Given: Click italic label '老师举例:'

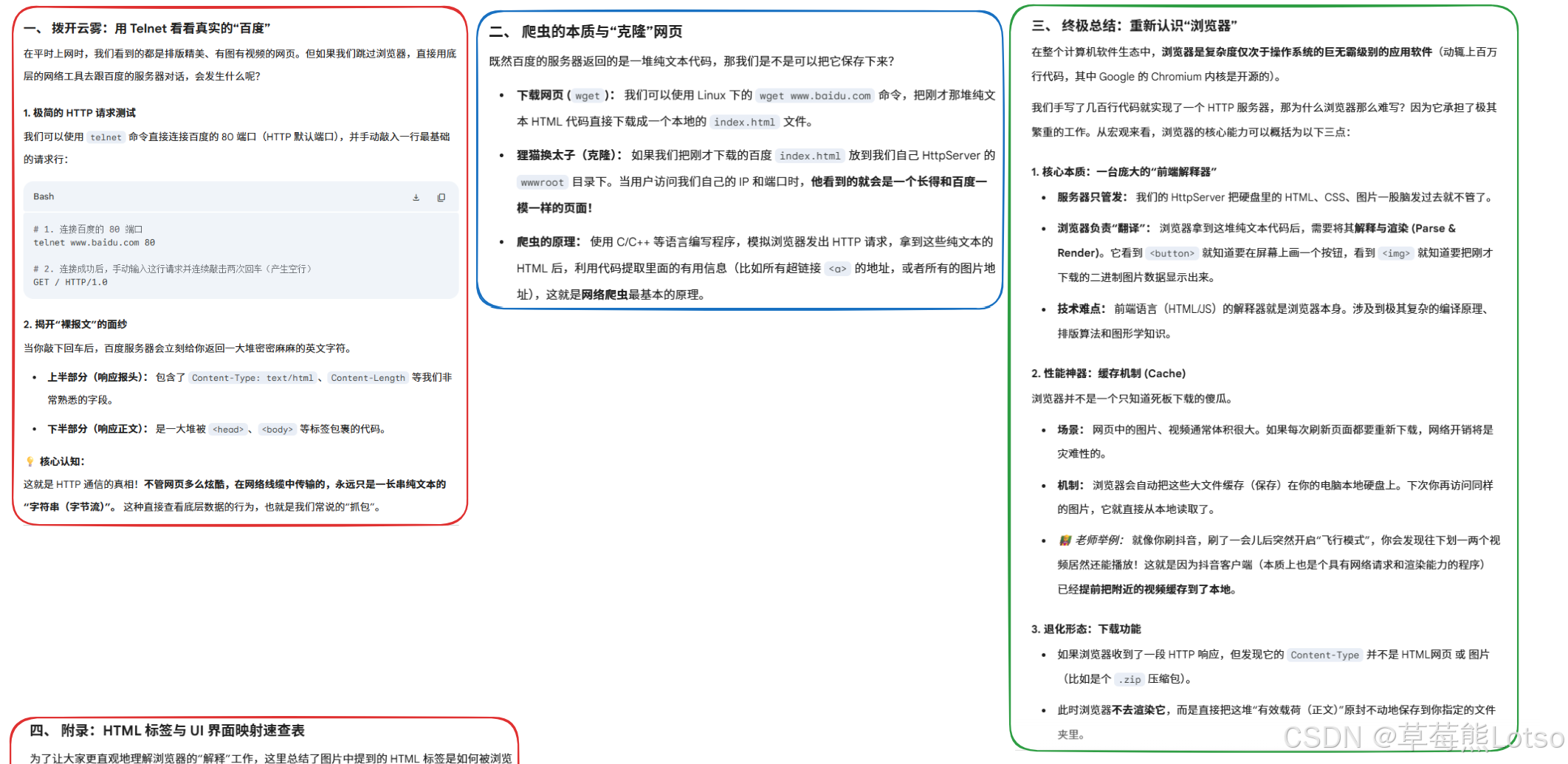Looking at the screenshot, I should point(1098,540).
